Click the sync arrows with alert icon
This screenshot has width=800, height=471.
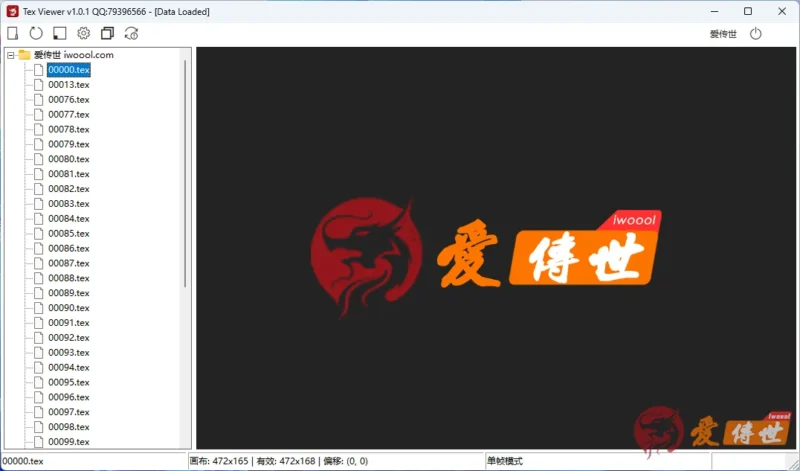(x=132, y=34)
